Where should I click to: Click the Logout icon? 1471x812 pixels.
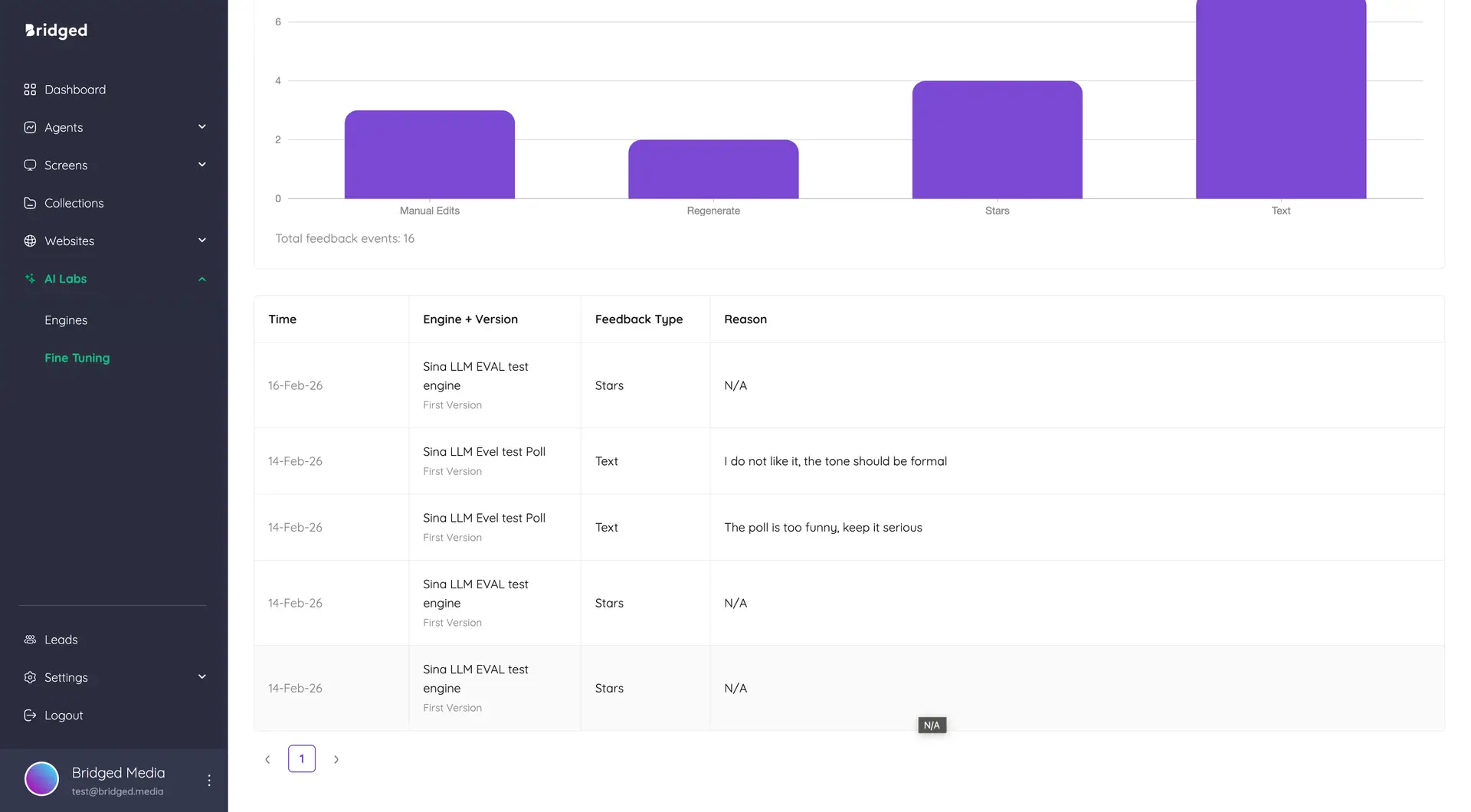tap(30, 715)
